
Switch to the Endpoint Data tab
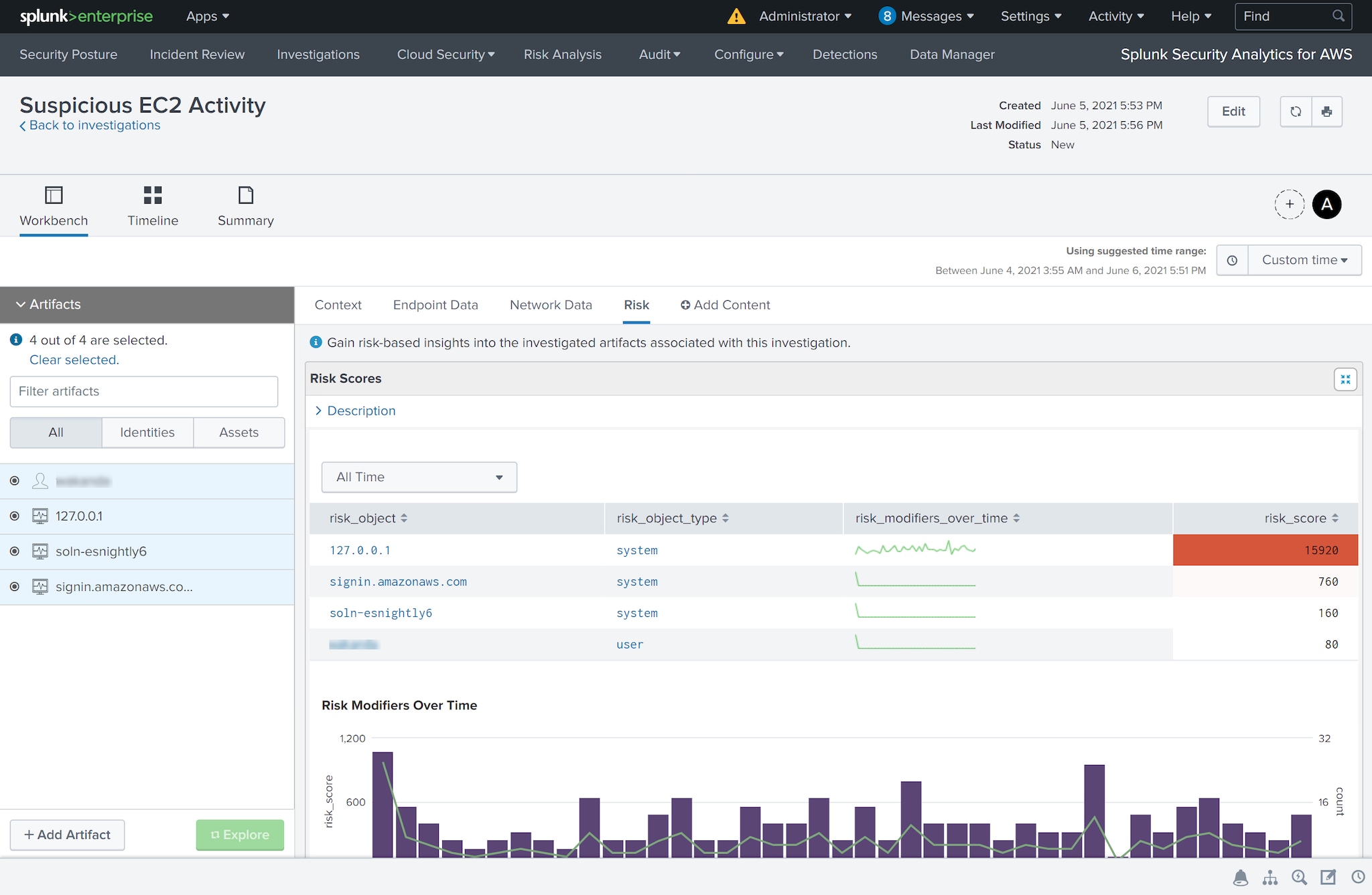click(x=435, y=305)
